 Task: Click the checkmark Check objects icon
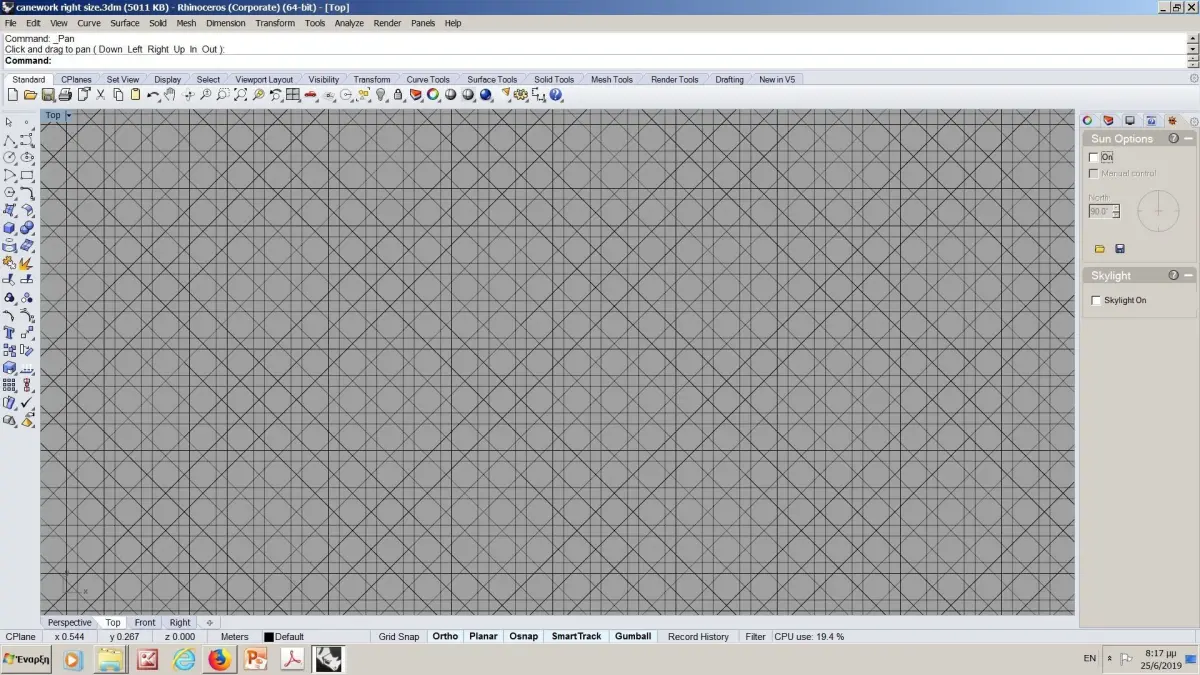click(27, 403)
